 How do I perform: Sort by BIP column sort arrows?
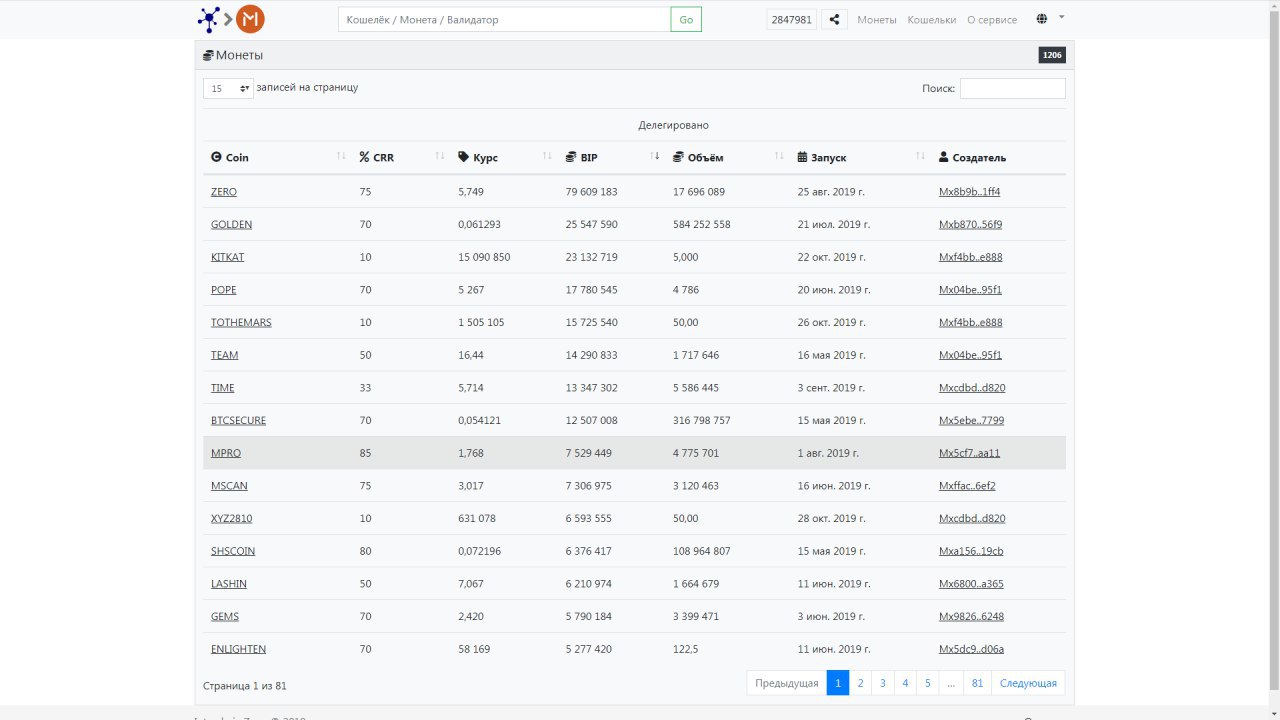point(655,157)
